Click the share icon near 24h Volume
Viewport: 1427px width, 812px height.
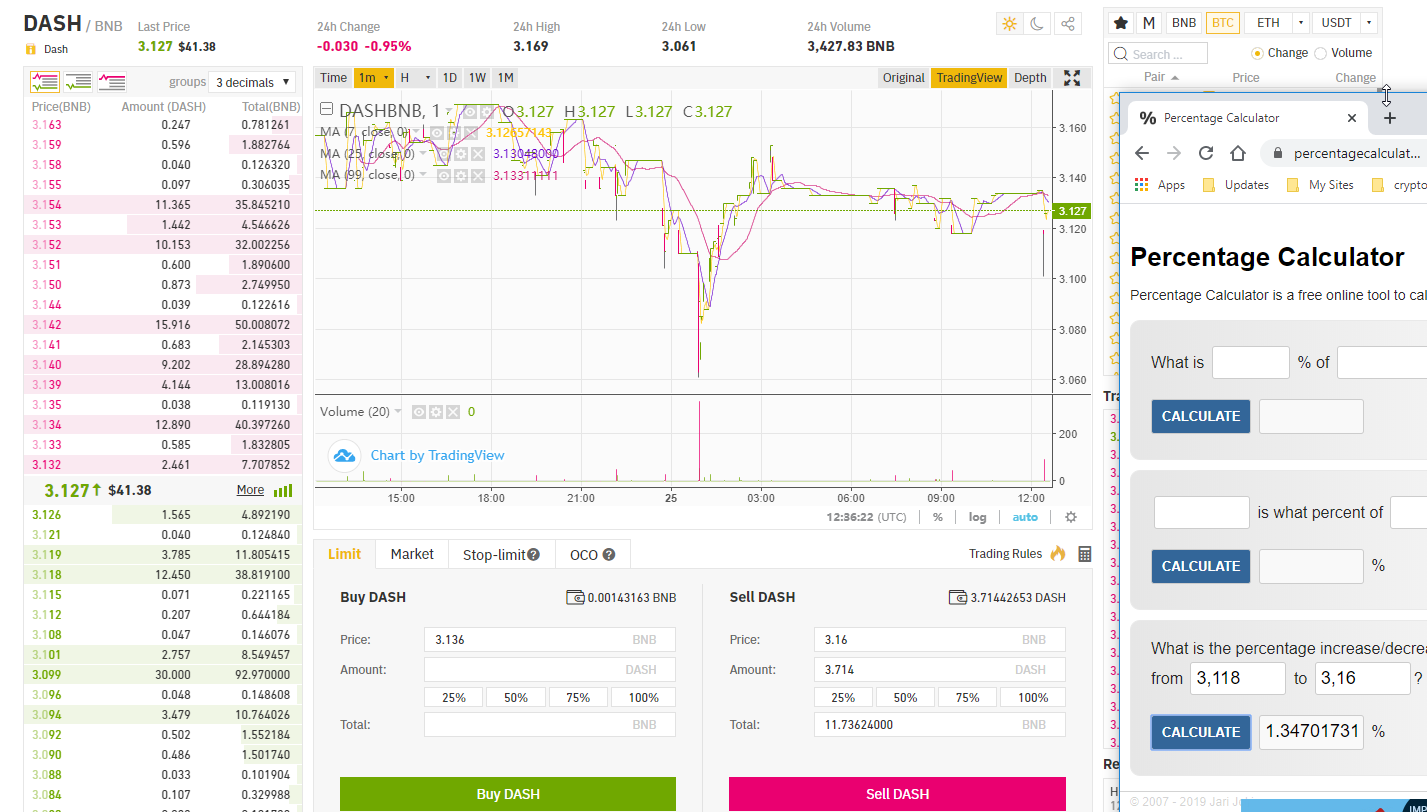[1068, 24]
